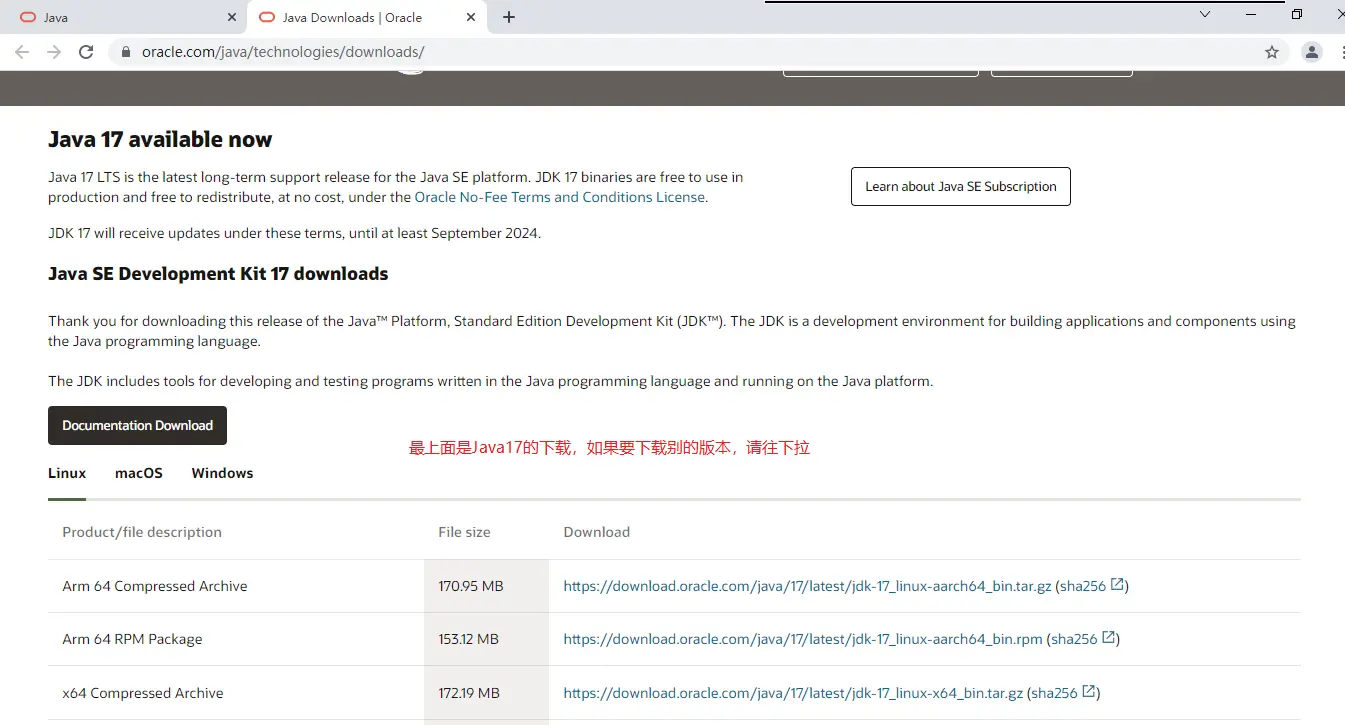Click the Documentation Download button

(x=137, y=425)
